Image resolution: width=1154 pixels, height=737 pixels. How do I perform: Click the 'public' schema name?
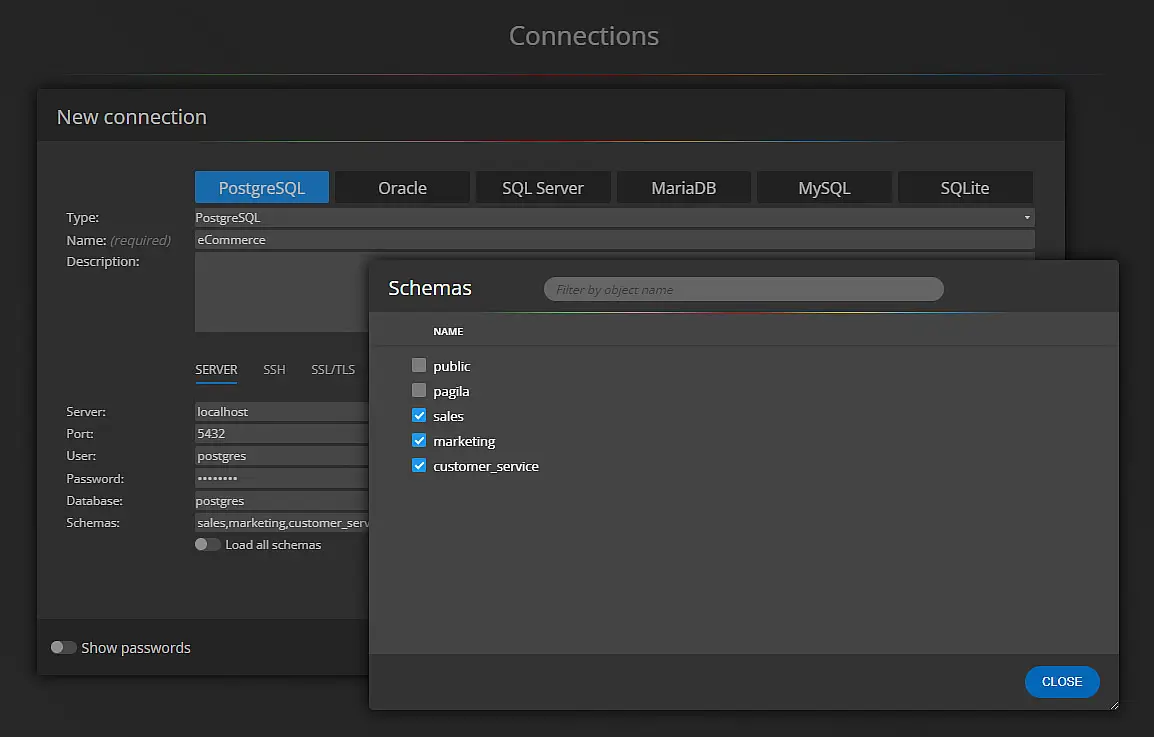451,367
